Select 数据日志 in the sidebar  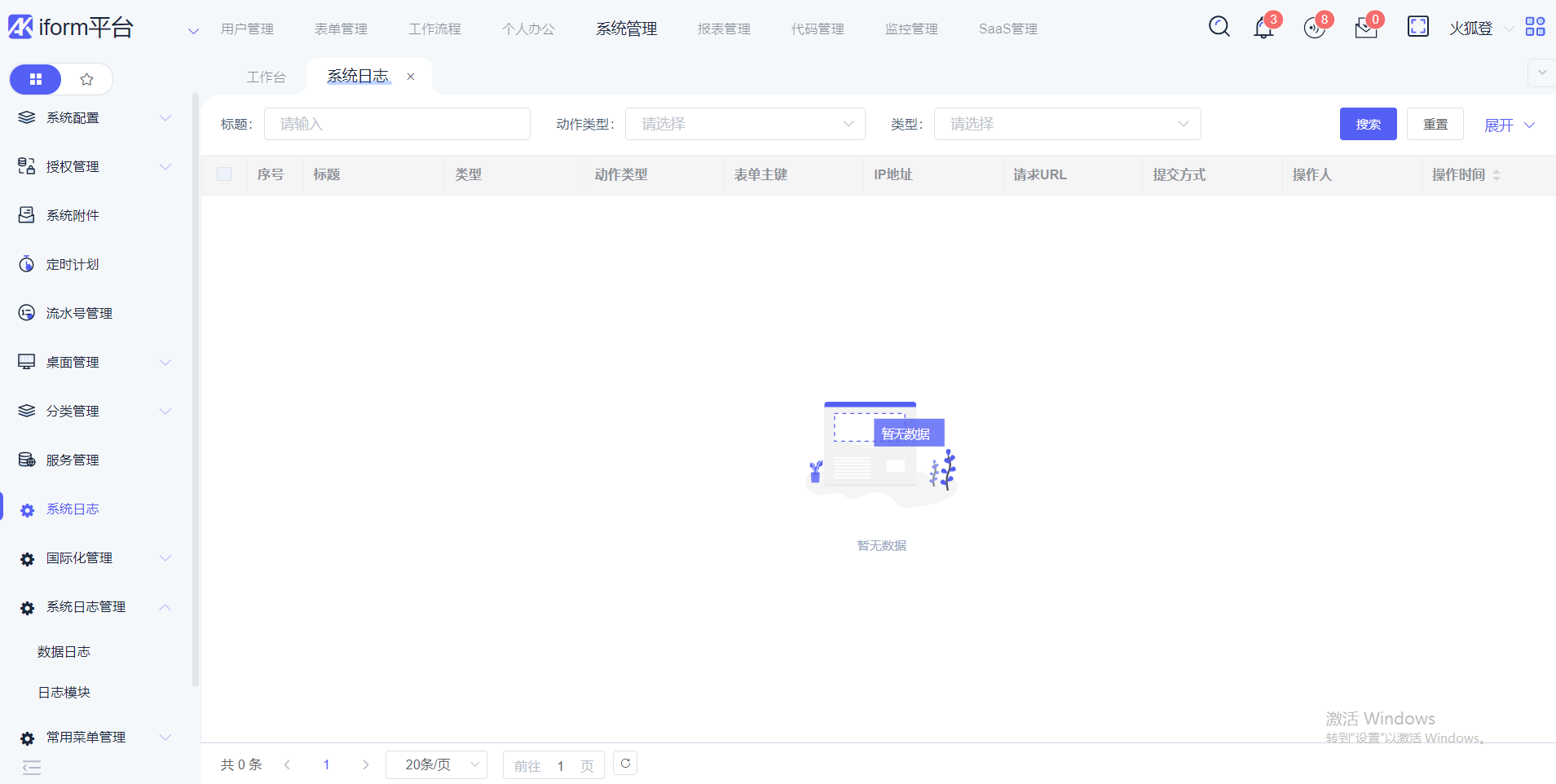coord(64,652)
